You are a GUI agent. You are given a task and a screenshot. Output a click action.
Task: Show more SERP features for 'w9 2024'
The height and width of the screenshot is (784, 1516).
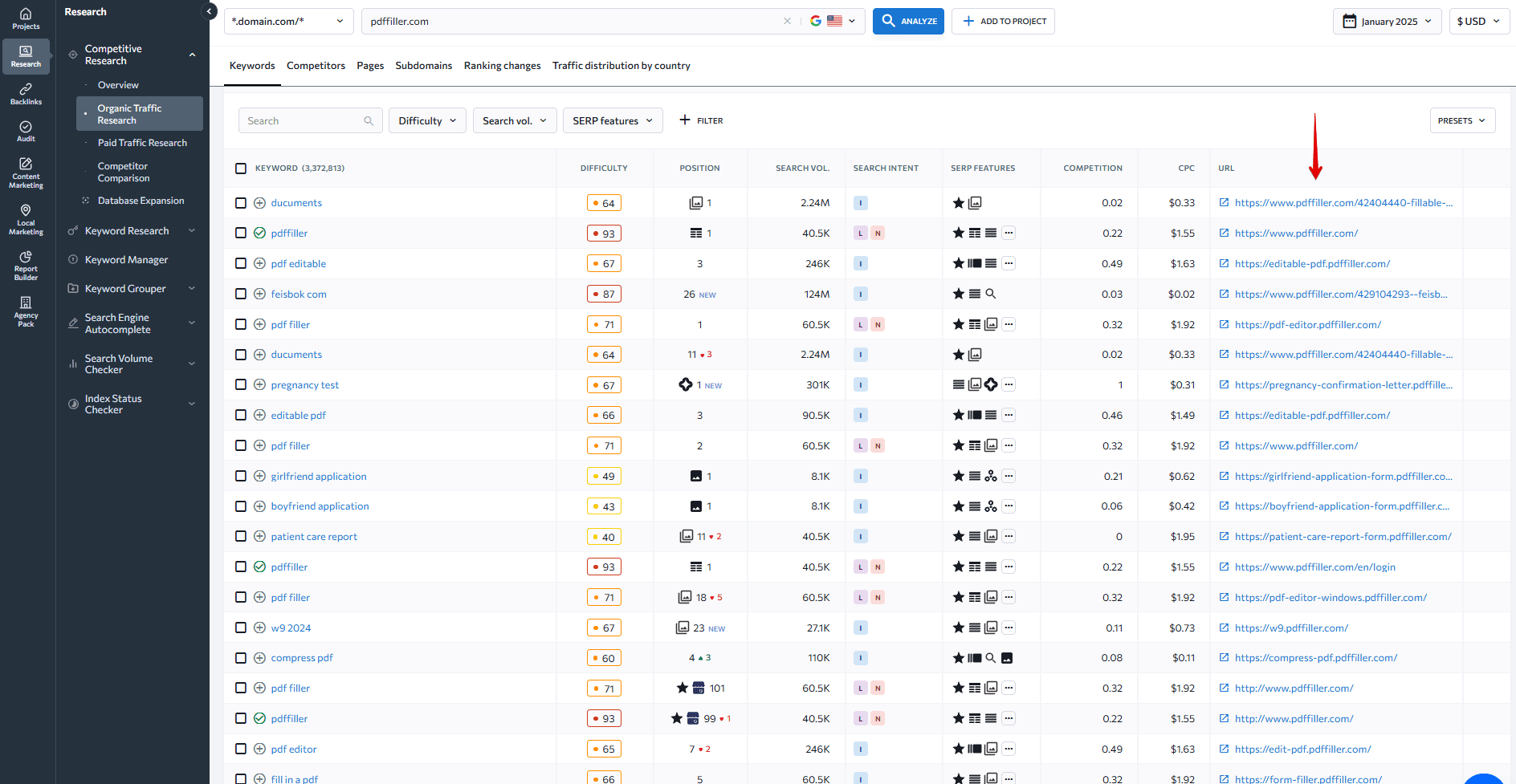[1009, 628]
